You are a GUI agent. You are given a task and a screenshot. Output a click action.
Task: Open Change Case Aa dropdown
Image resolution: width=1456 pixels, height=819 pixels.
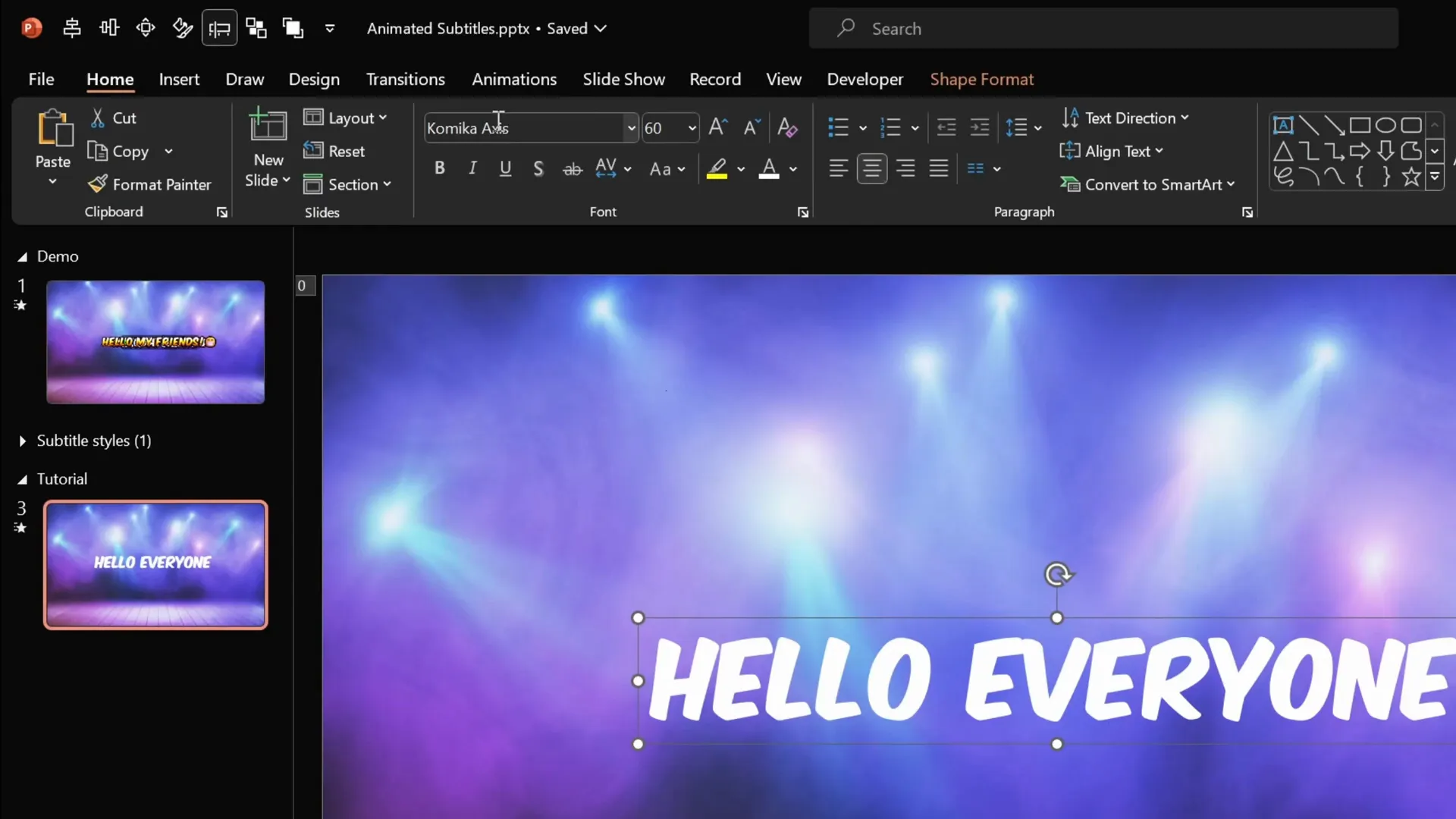(x=667, y=169)
